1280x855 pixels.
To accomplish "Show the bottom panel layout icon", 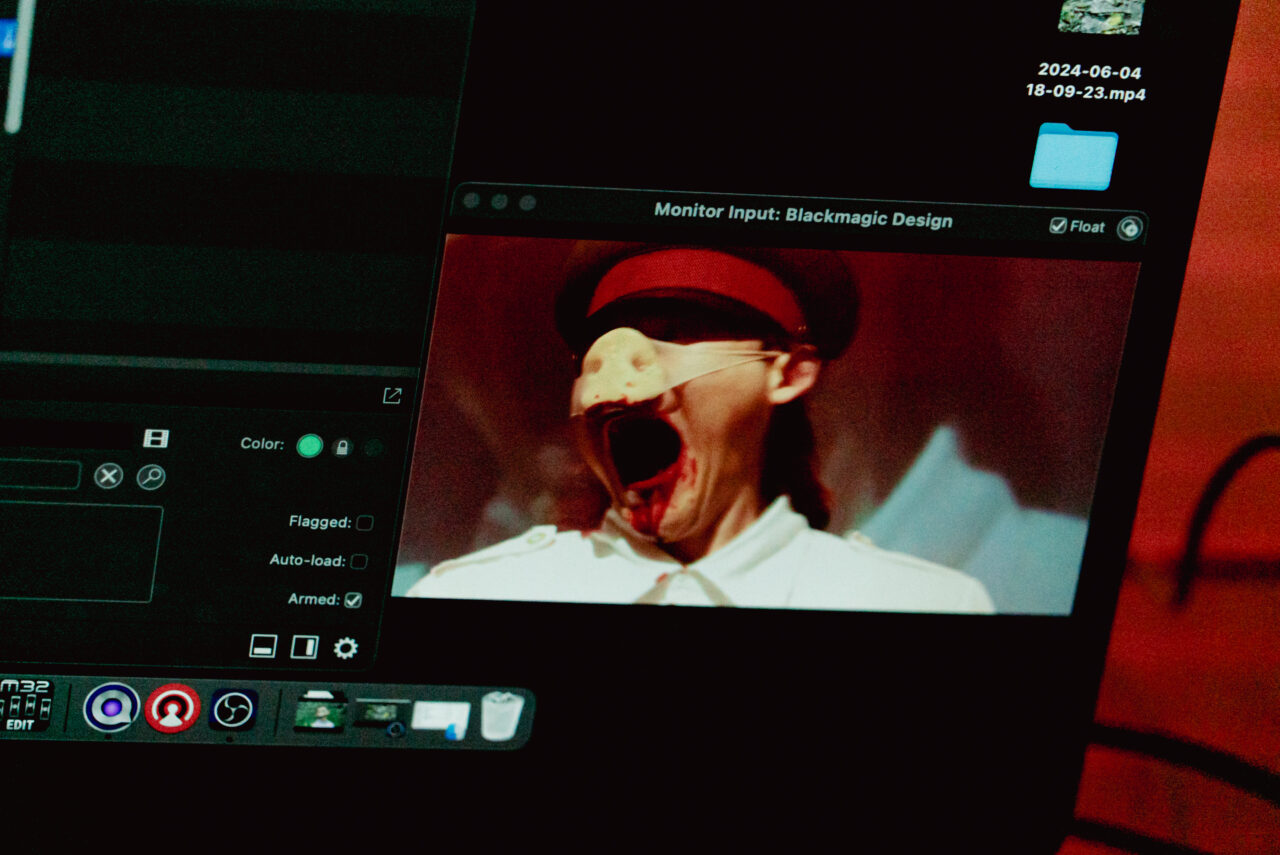I will [263, 646].
